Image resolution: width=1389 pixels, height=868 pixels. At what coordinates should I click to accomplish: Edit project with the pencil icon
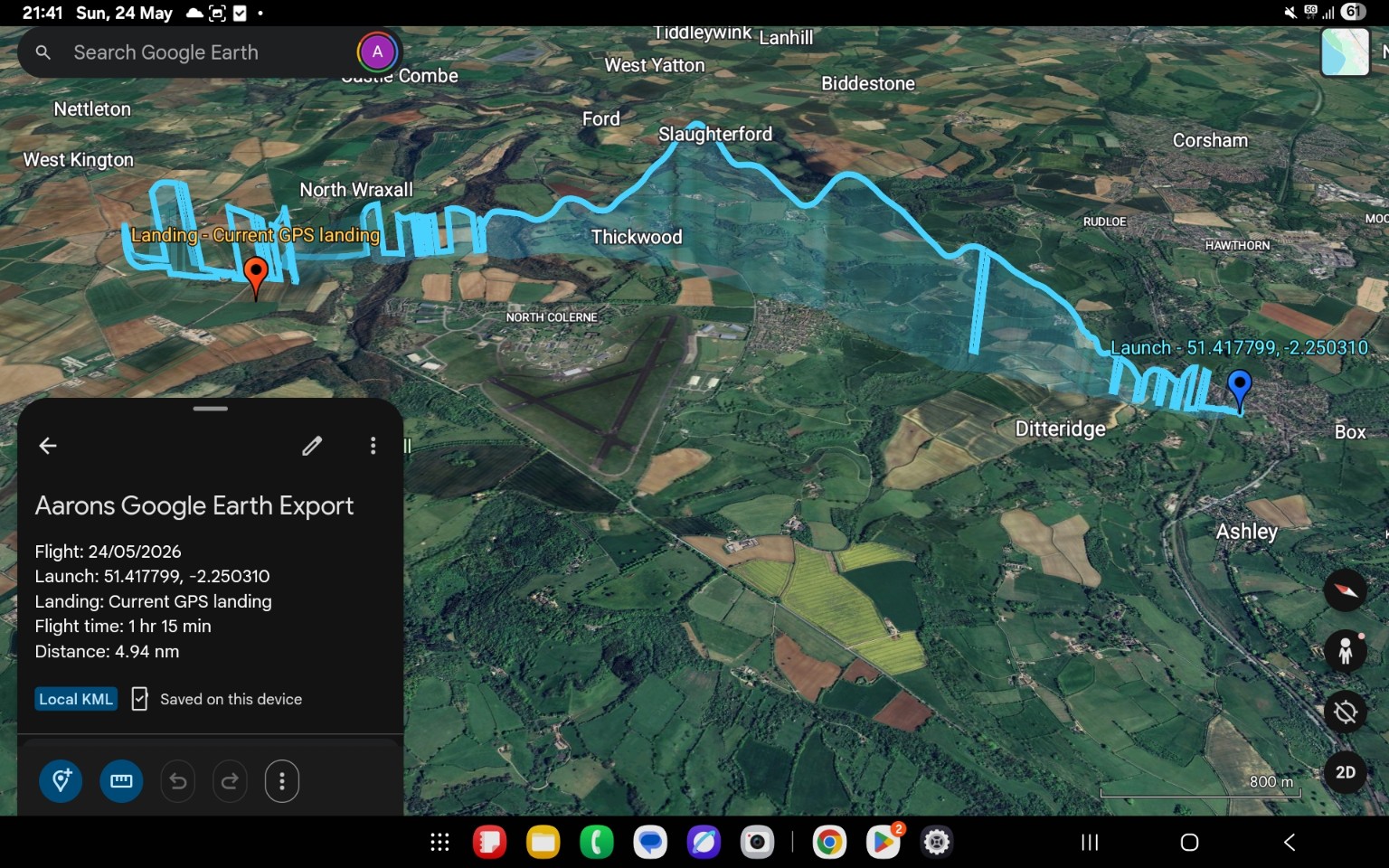coord(312,446)
